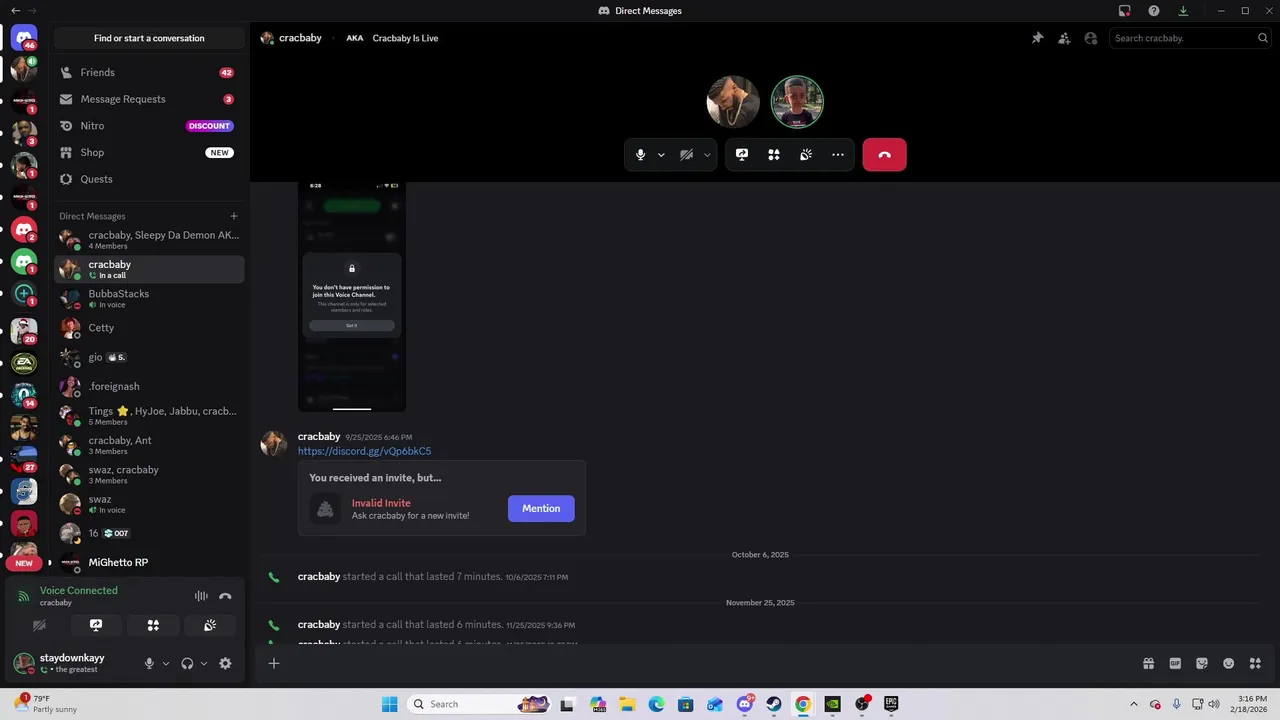1280x720 pixels.
Task: Open the Nitro page
Action: tap(149, 126)
